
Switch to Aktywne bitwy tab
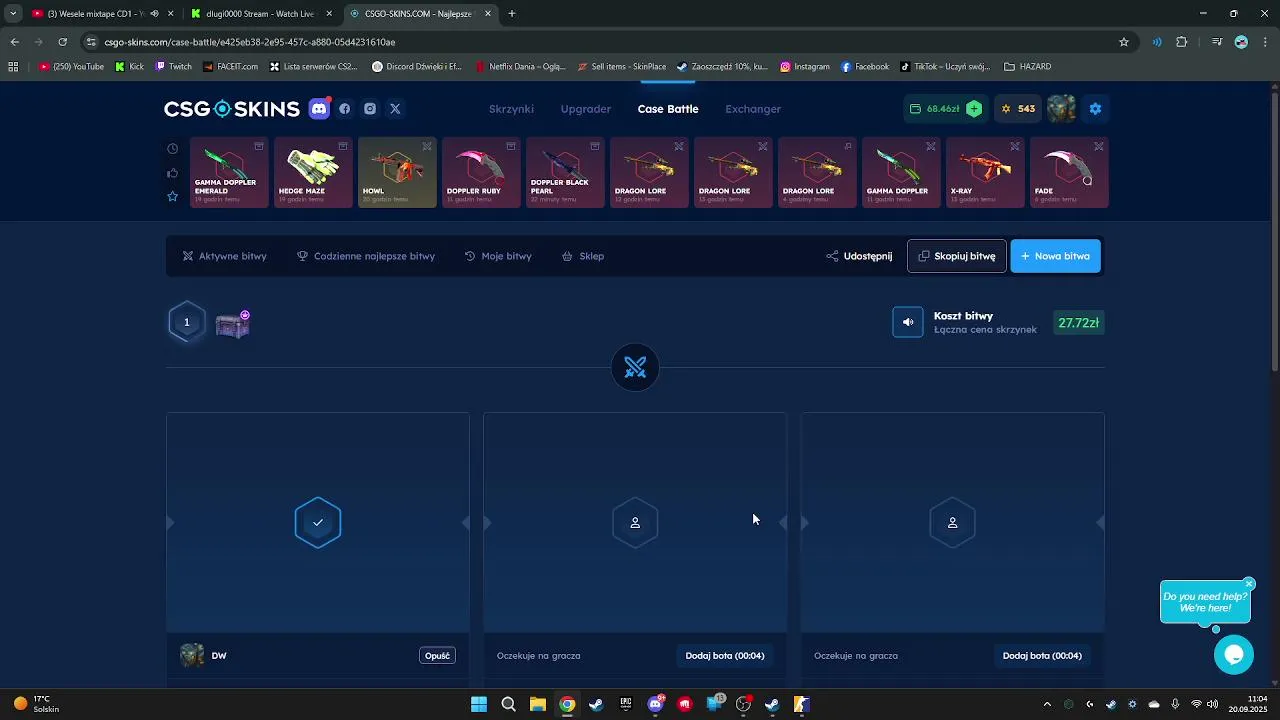point(224,256)
